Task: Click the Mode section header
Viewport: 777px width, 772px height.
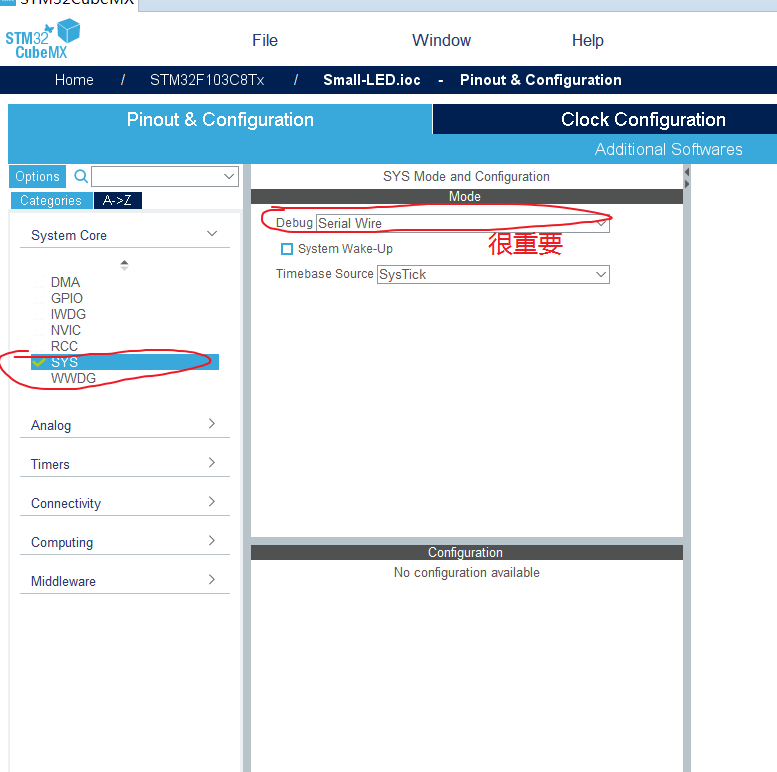Action: [467, 196]
